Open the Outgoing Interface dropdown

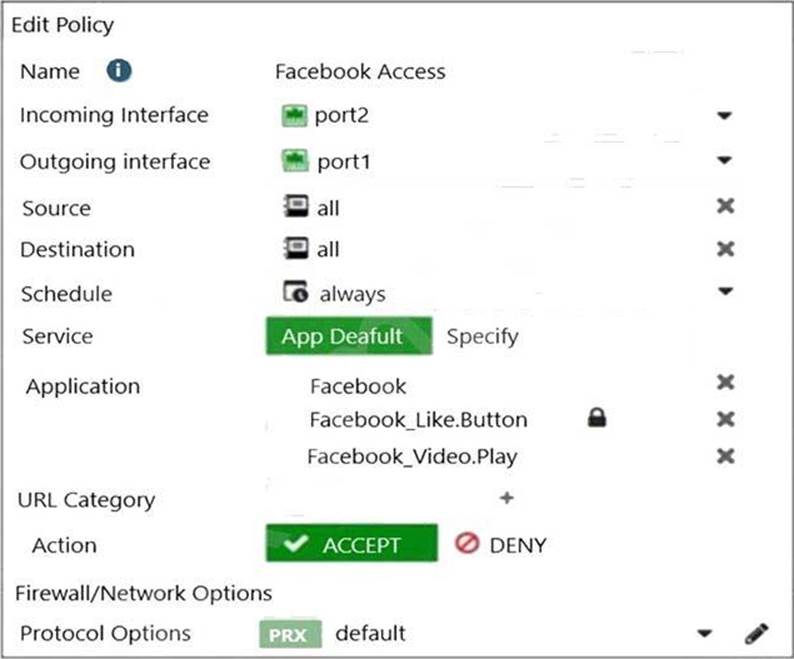point(725,161)
